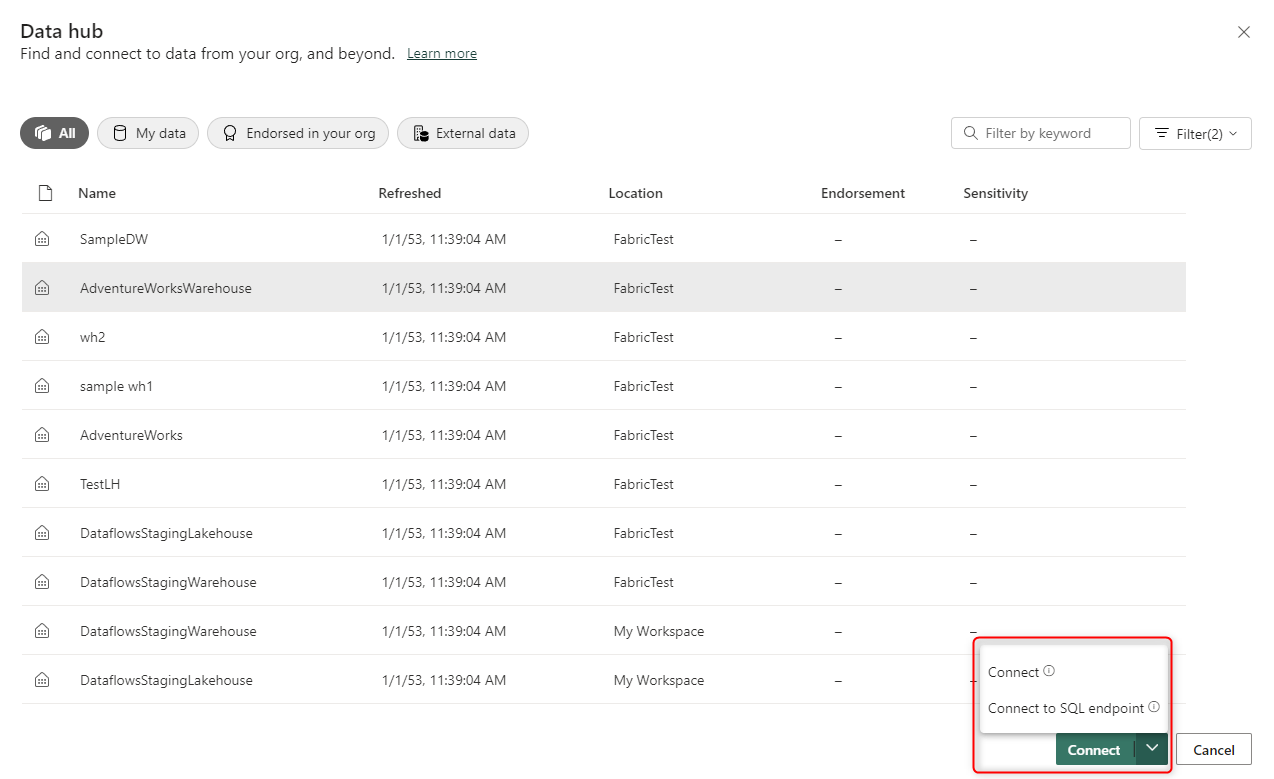The image size is (1274, 779).
Task: Close the Data hub dialog
Action: coord(1244,32)
